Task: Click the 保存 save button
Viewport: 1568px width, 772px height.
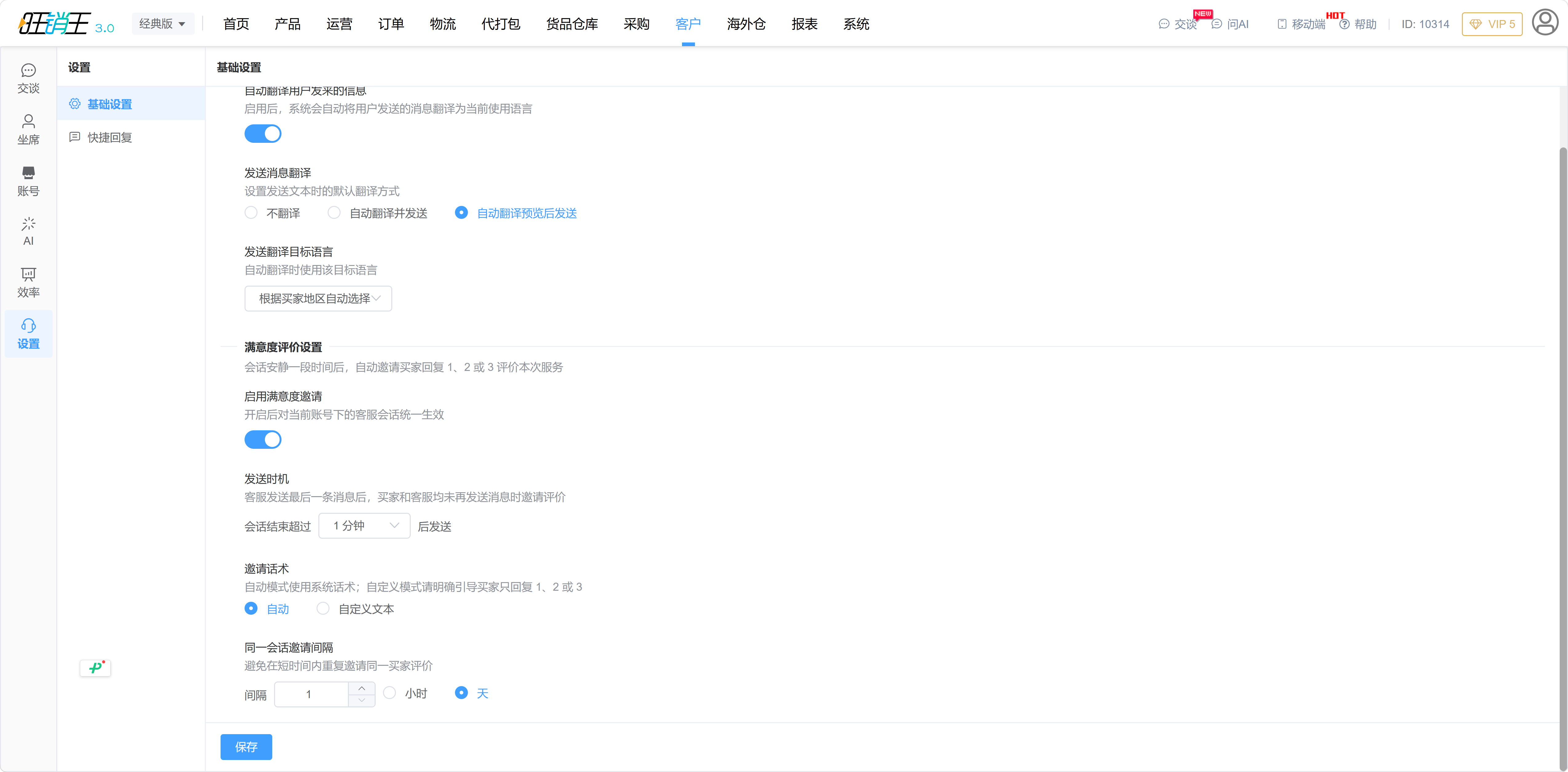Action: coord(246,747)
